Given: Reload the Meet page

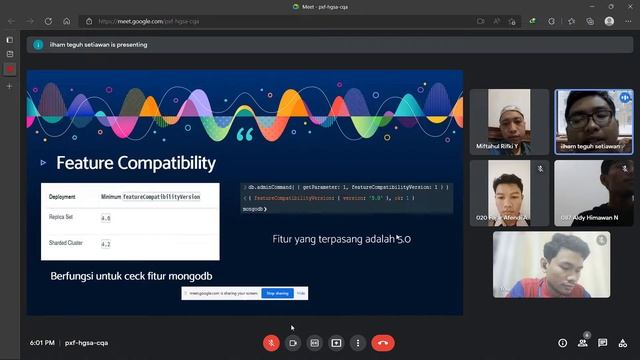Looking at the screenshot, I should point(48,21).
